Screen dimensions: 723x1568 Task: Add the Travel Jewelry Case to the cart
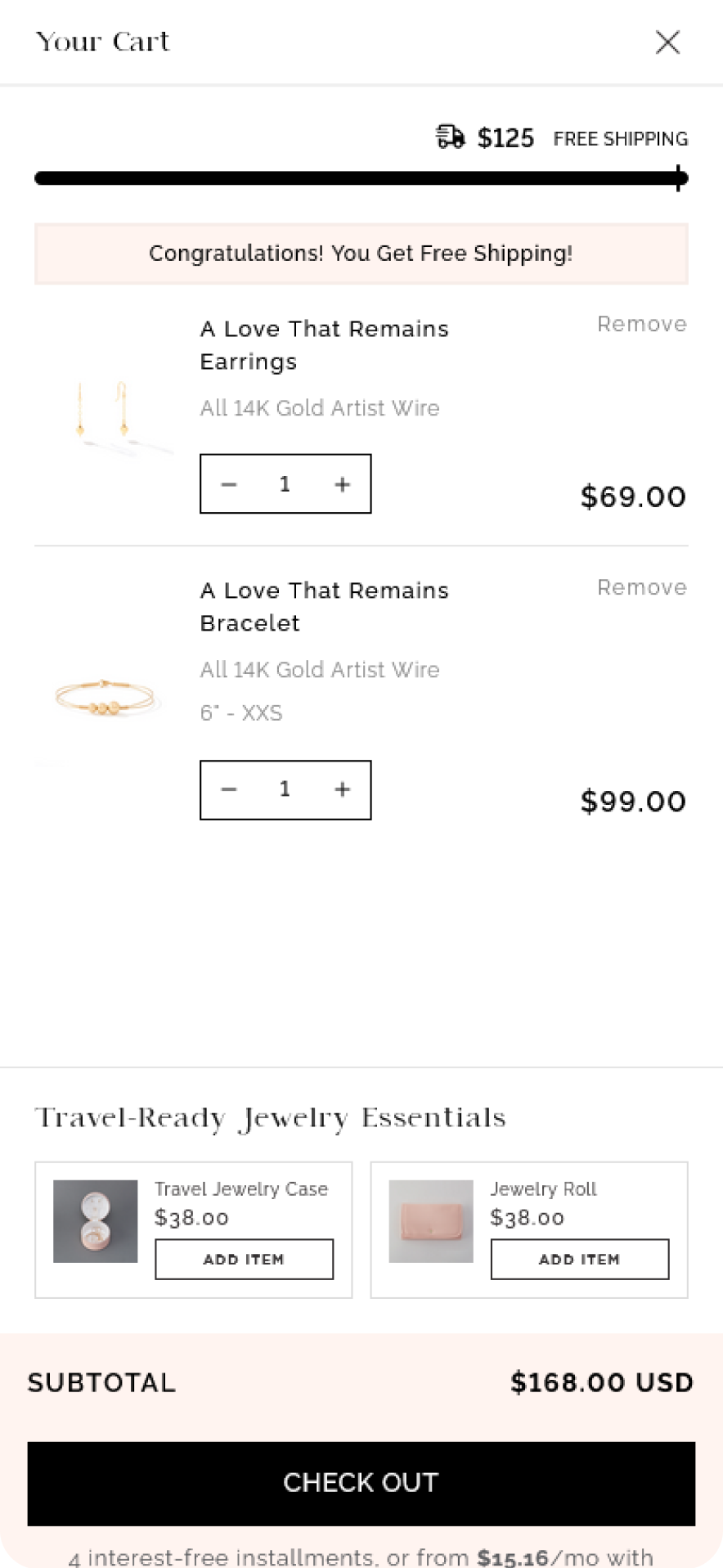pos(244,1259)
